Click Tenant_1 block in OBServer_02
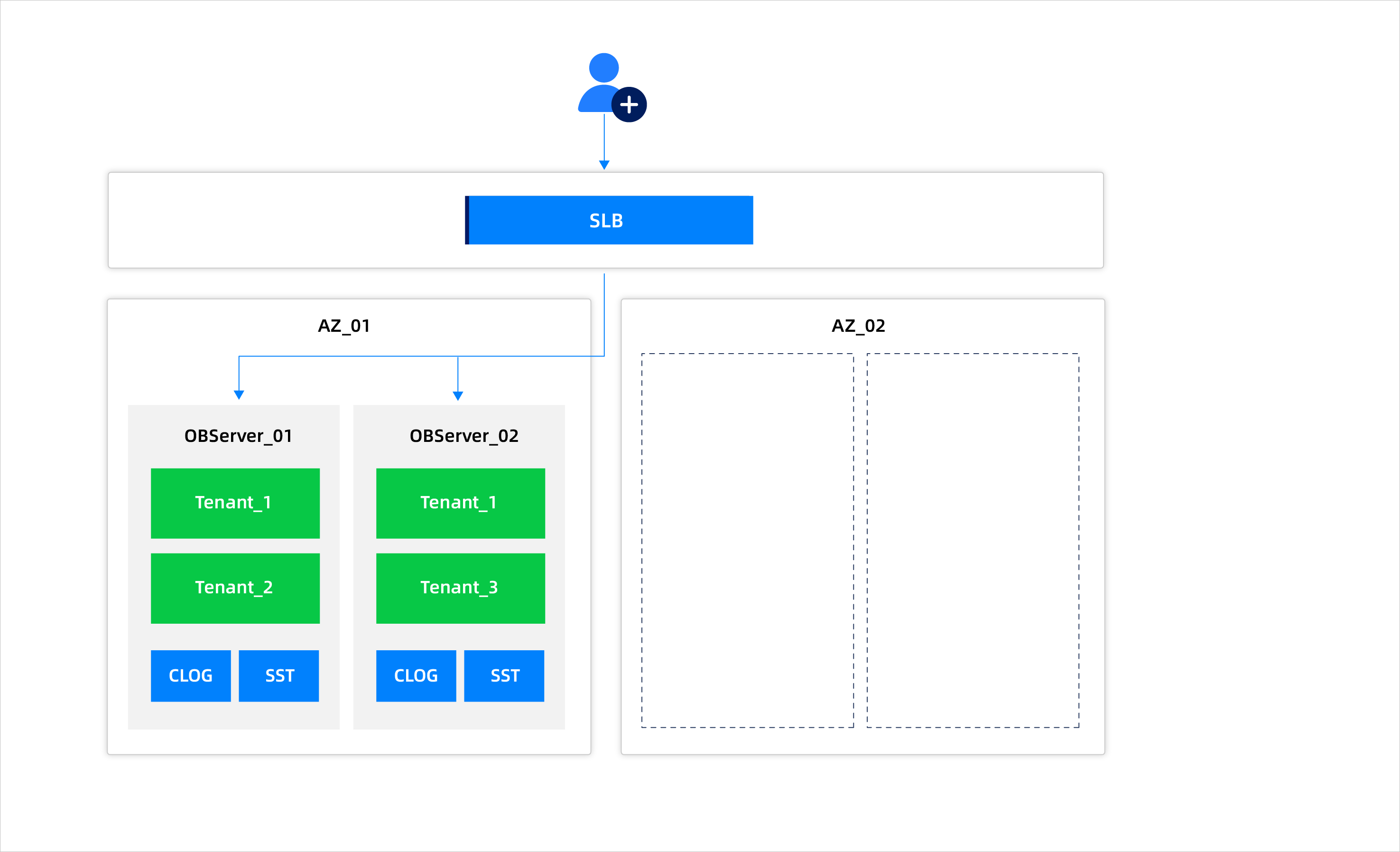Screen dimensions: 1400x852 (x=460, y=503)
